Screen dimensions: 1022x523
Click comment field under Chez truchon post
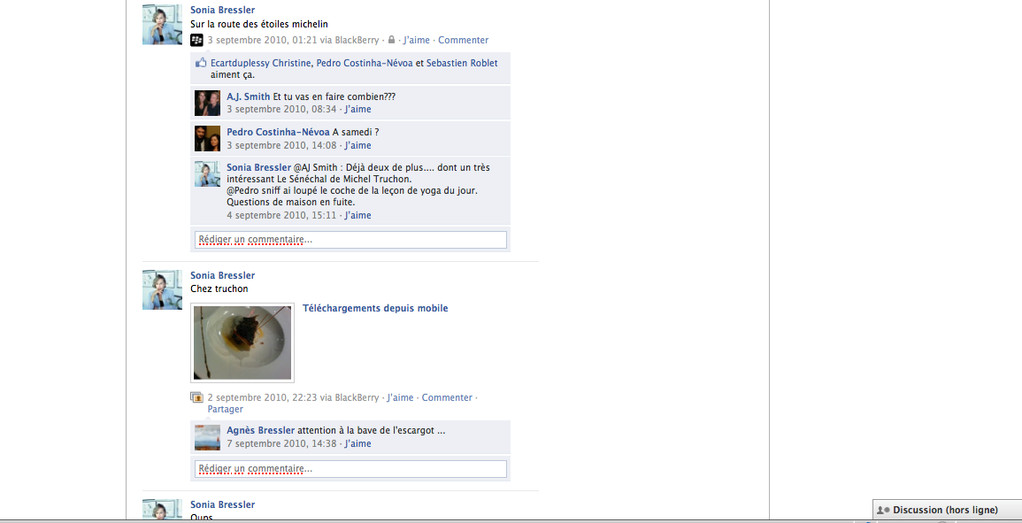point(351,469)
